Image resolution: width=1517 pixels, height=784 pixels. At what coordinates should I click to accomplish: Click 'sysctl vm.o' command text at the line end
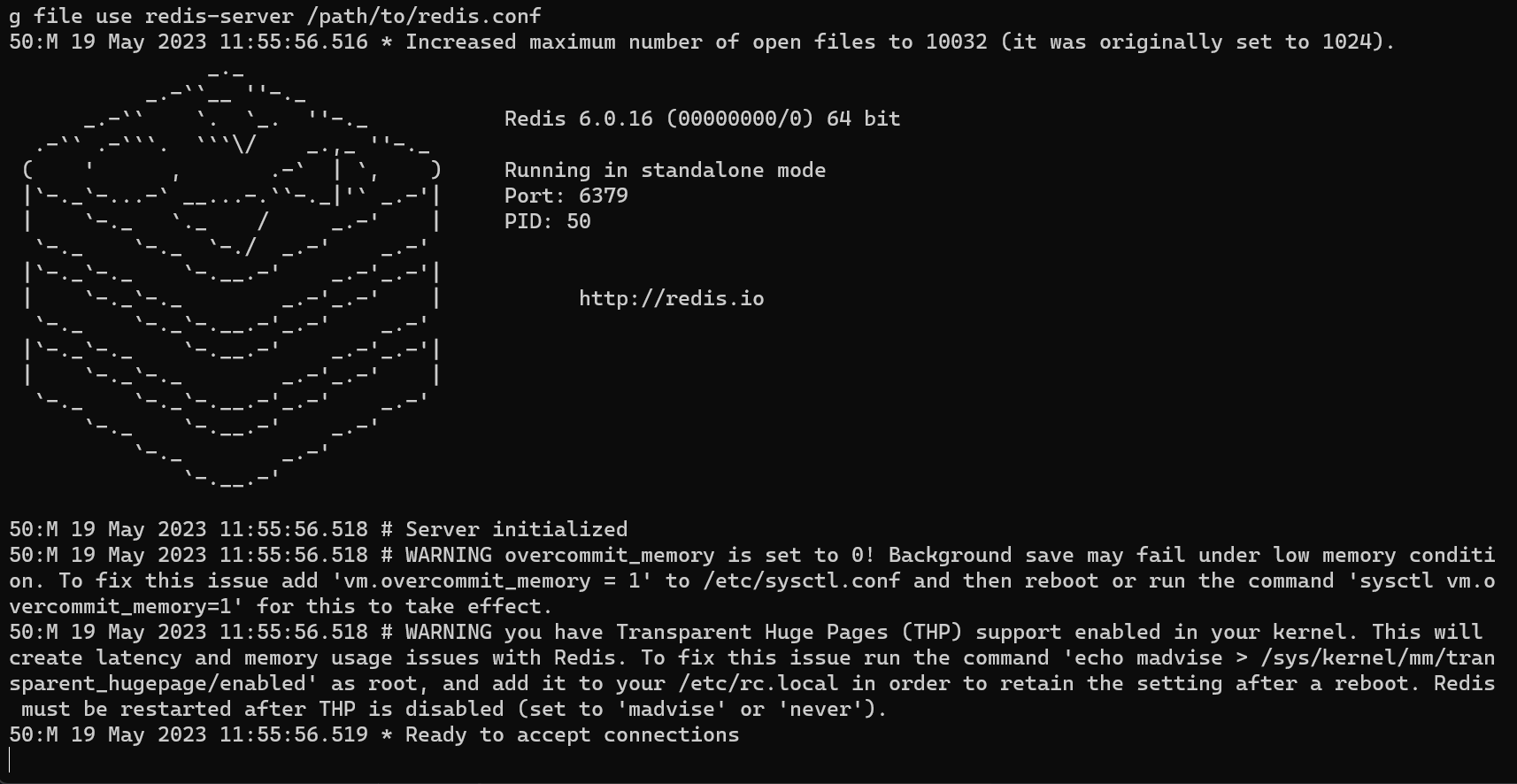pyautogui.click(x=1427, y=580)
